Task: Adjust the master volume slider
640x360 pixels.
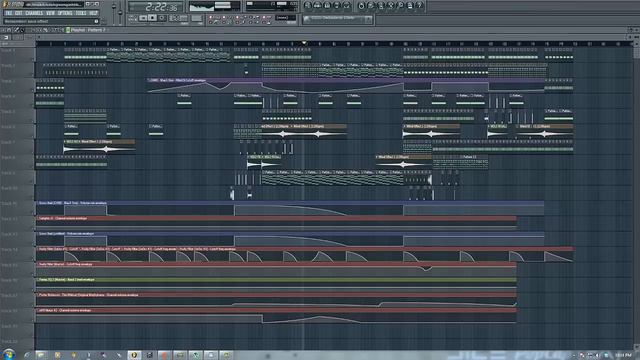Action: tap(114, 8)
